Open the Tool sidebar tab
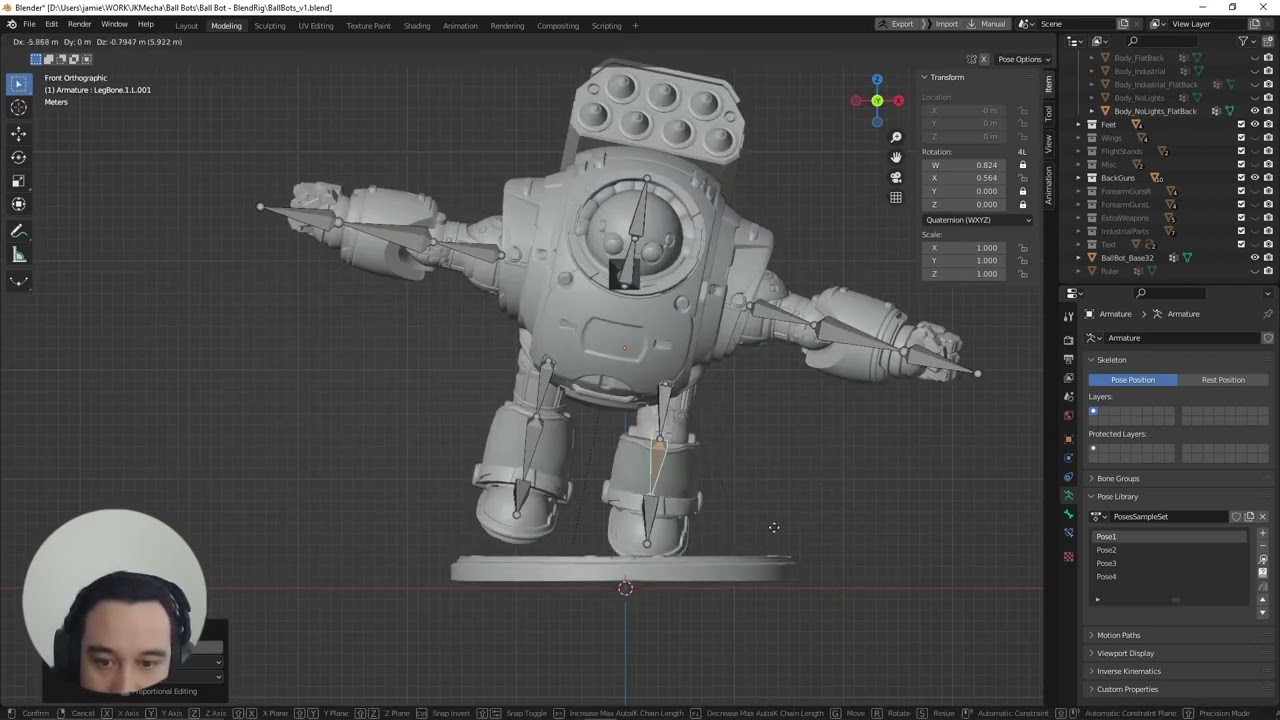 1049,113
